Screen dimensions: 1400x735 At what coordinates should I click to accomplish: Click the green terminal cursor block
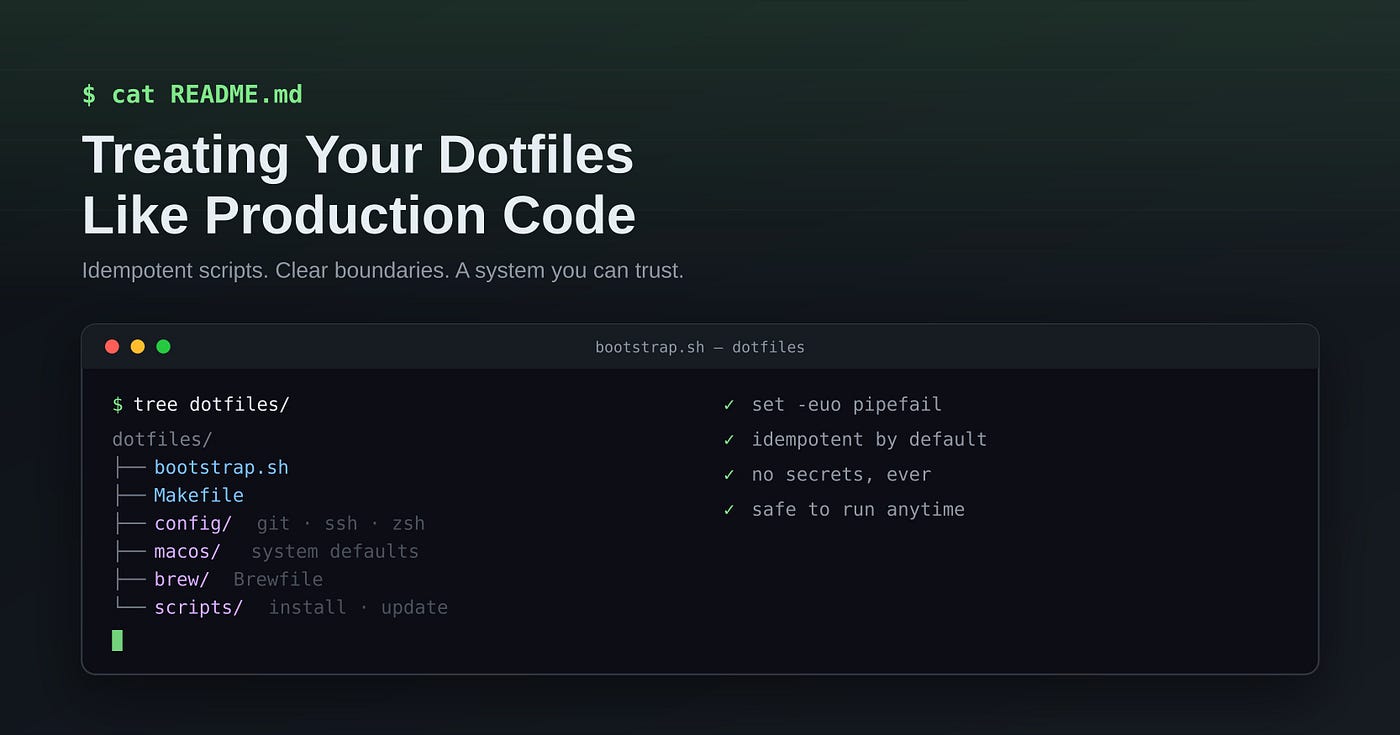click(117, 640)
